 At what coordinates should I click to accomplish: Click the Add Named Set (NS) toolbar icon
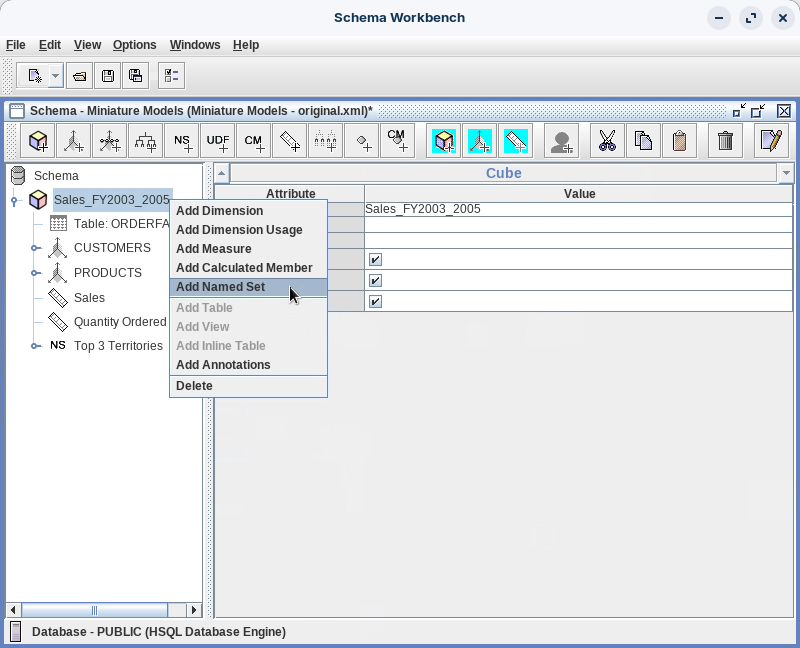[182, 141]
